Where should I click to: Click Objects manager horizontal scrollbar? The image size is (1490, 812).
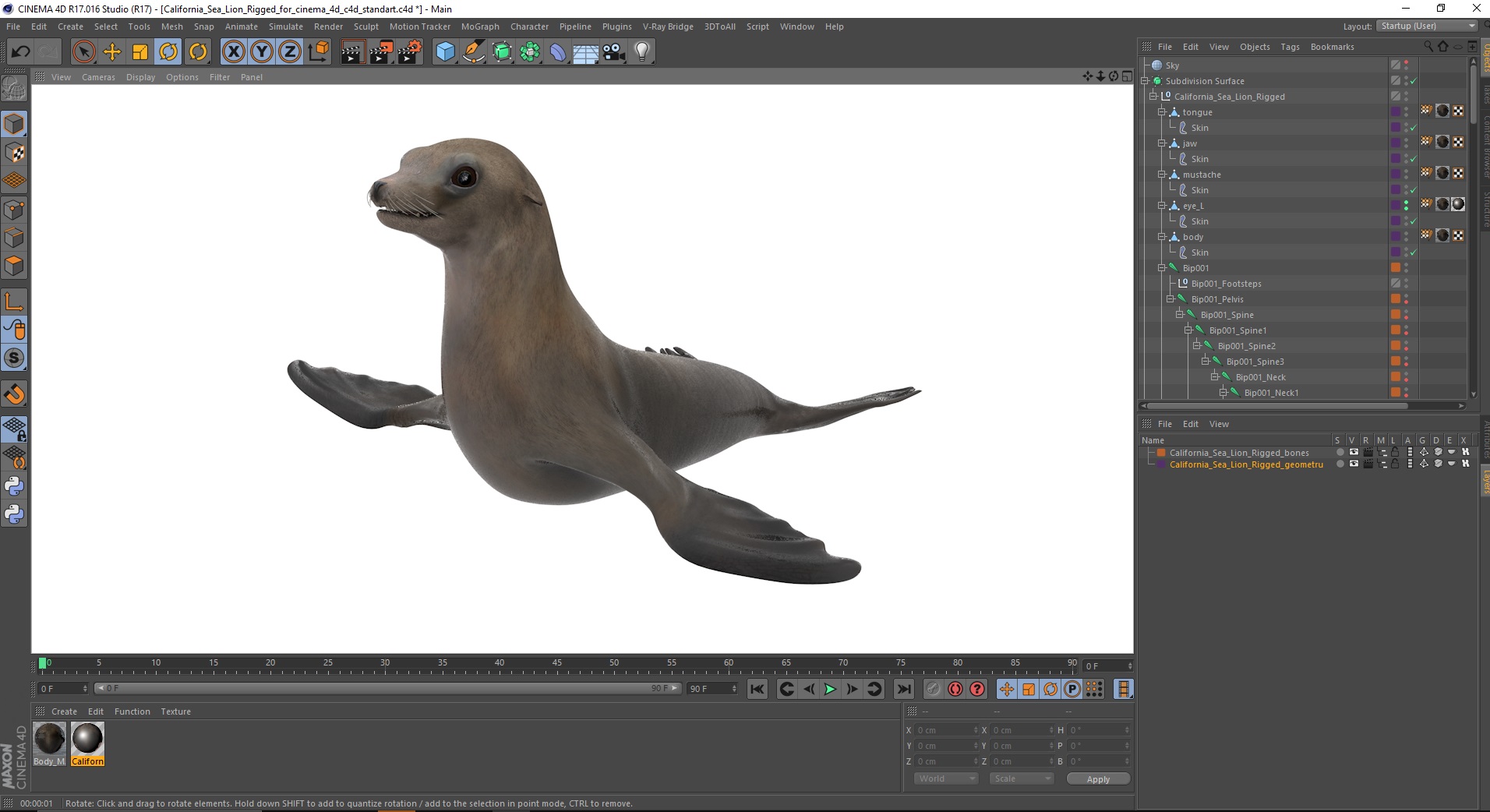pos(1277,405)
